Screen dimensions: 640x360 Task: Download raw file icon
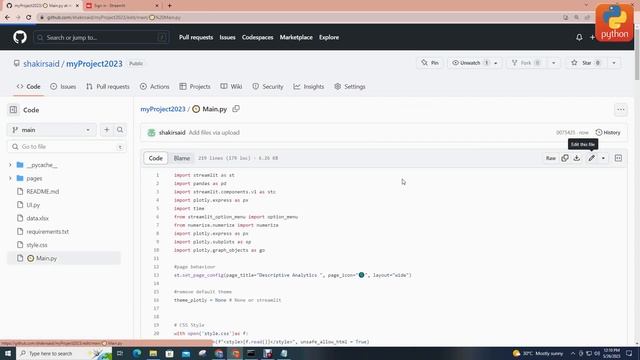[577, 158]
